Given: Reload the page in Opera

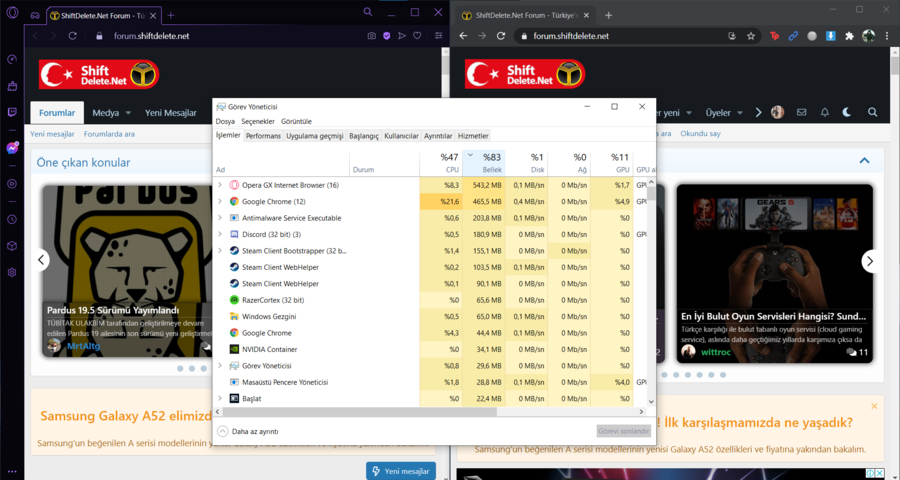Looking at the screenshot, I should click(72, 36).
